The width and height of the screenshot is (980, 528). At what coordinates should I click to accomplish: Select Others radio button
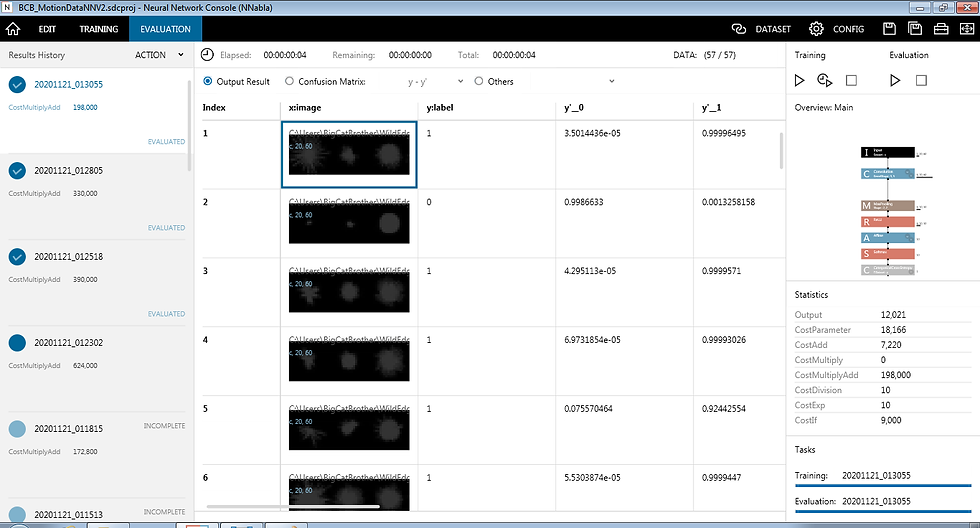479,81
